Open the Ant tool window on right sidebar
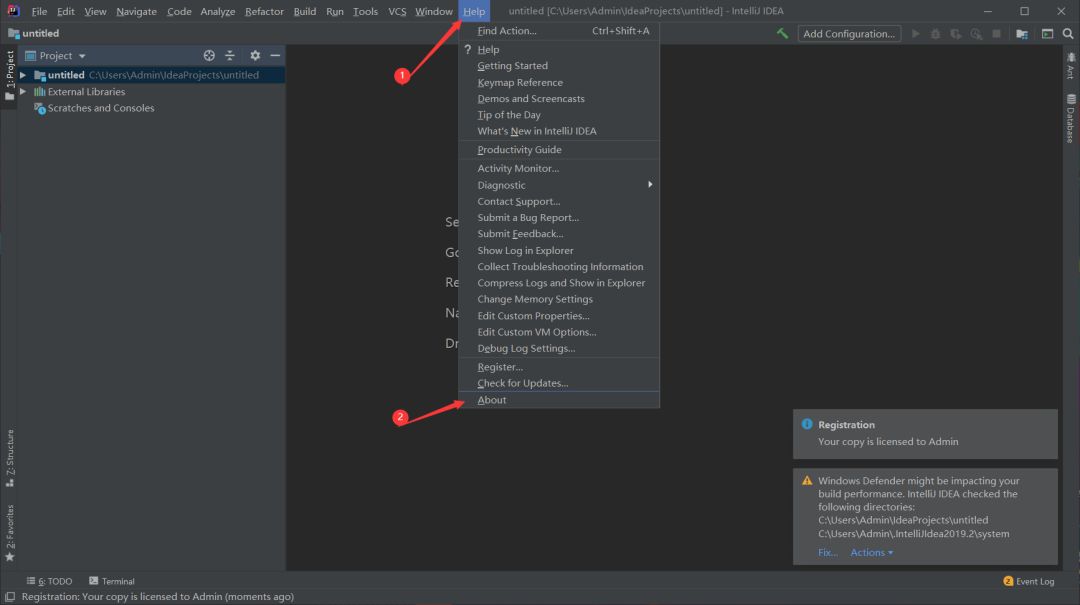1080x605 pixels. [1070, 65]
